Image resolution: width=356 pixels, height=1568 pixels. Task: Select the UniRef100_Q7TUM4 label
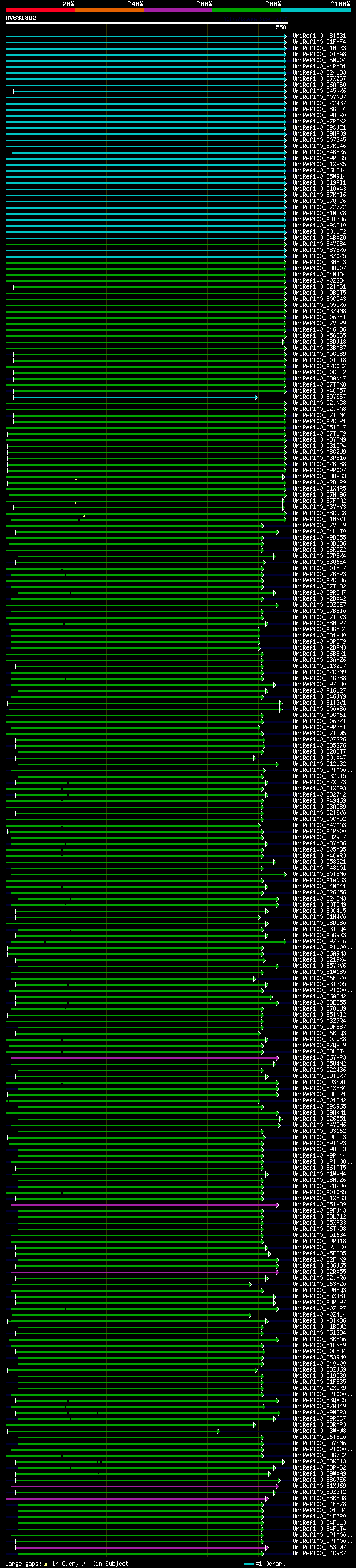319,415
